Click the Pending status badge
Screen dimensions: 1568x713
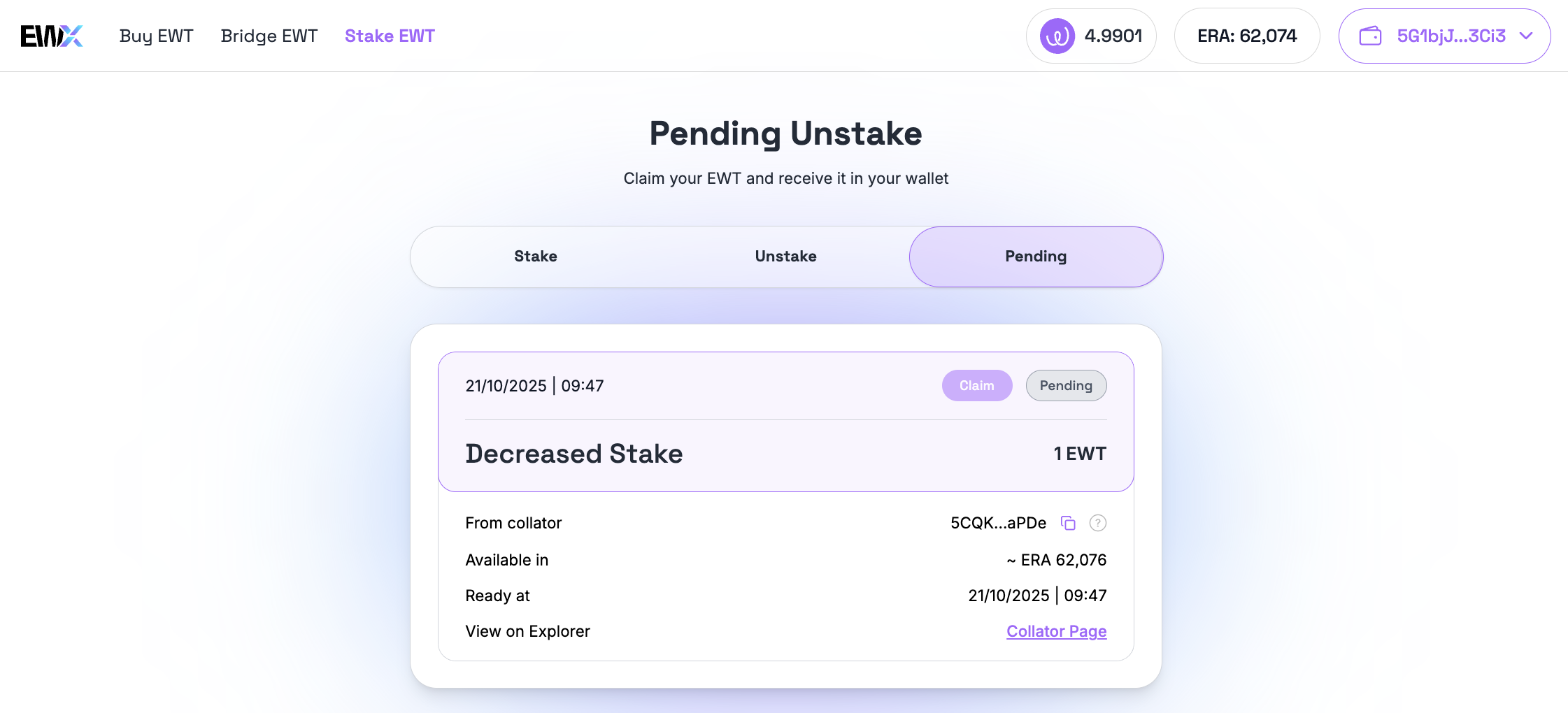tap(1066, 385)
